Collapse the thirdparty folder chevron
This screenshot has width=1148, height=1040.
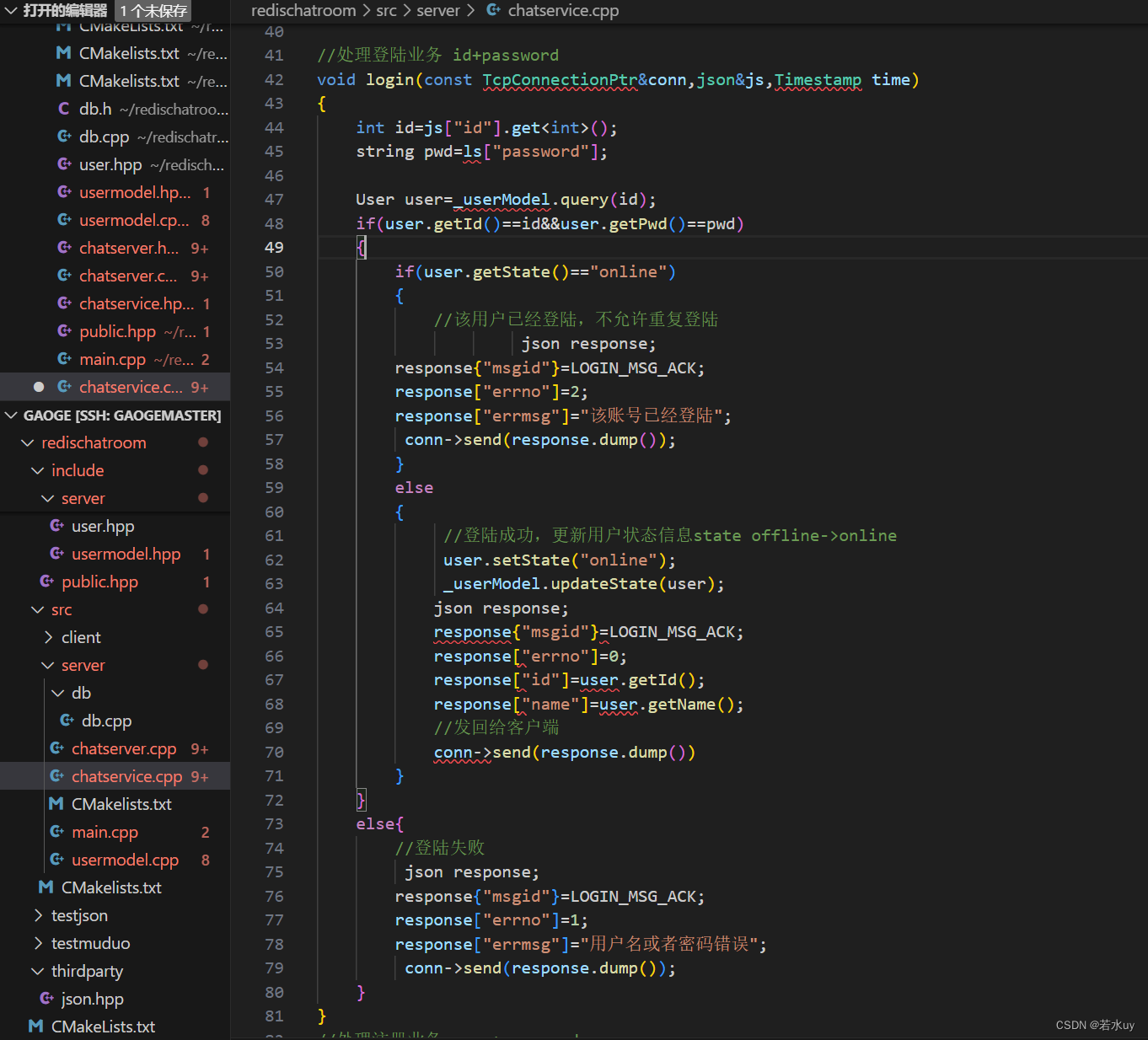(x=38, y=972)
